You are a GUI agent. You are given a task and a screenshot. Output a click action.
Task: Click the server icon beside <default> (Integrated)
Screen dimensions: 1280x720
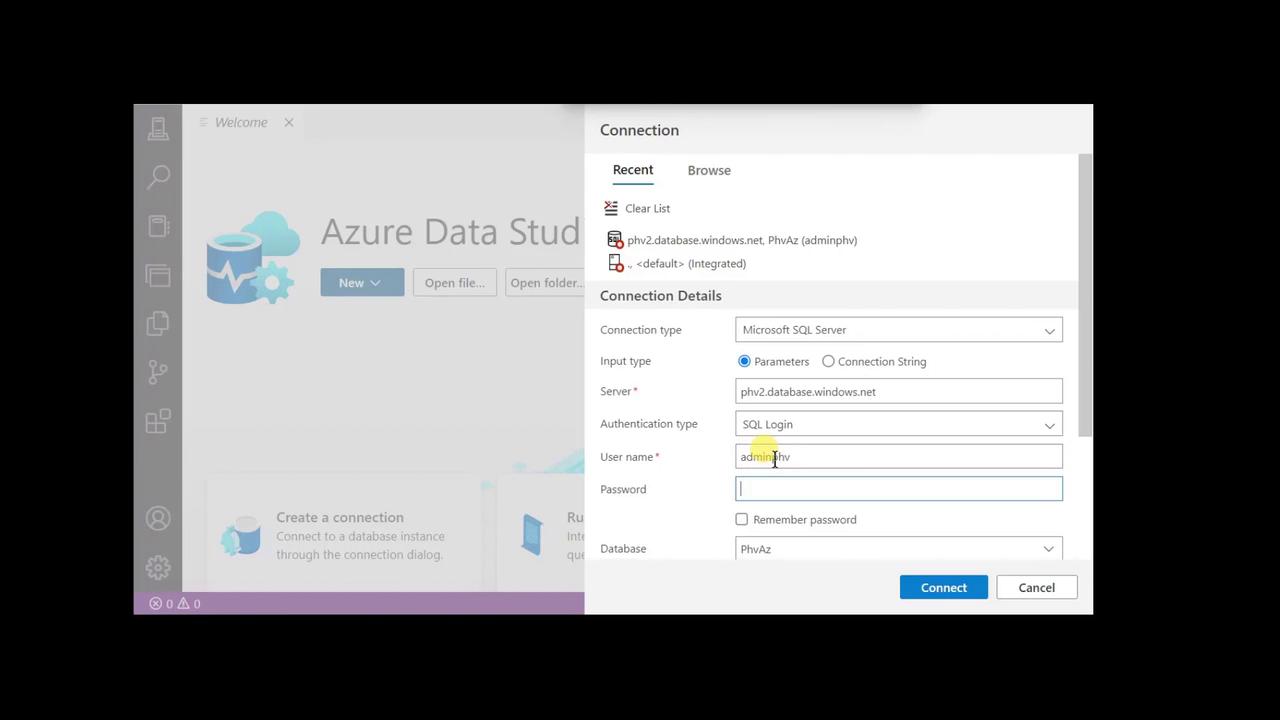(616, 263)
